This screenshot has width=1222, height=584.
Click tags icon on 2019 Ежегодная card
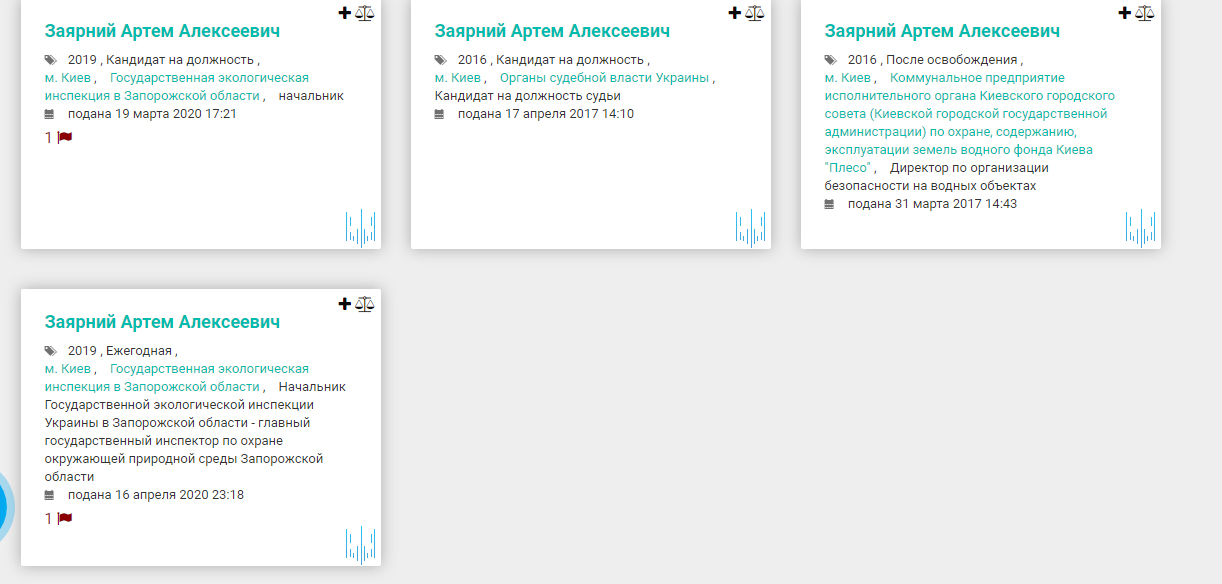pyautogui.click(x=51, y=351)
